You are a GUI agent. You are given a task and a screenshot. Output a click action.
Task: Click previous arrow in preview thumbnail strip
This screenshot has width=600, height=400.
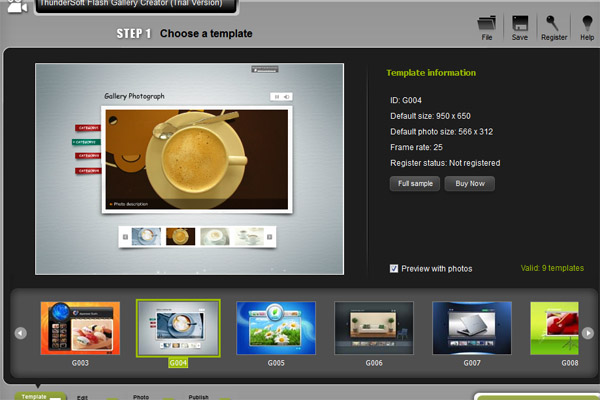[x=126, y=237]
